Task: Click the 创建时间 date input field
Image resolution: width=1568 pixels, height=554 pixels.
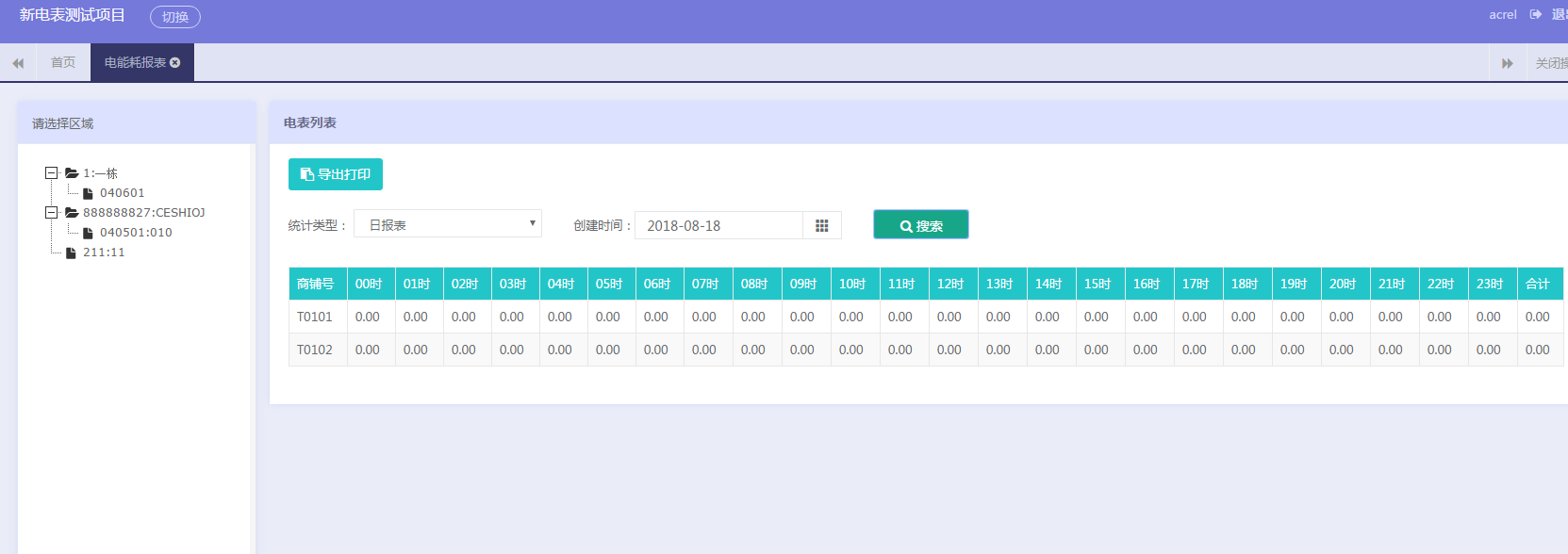Action: tap(718, 226)
